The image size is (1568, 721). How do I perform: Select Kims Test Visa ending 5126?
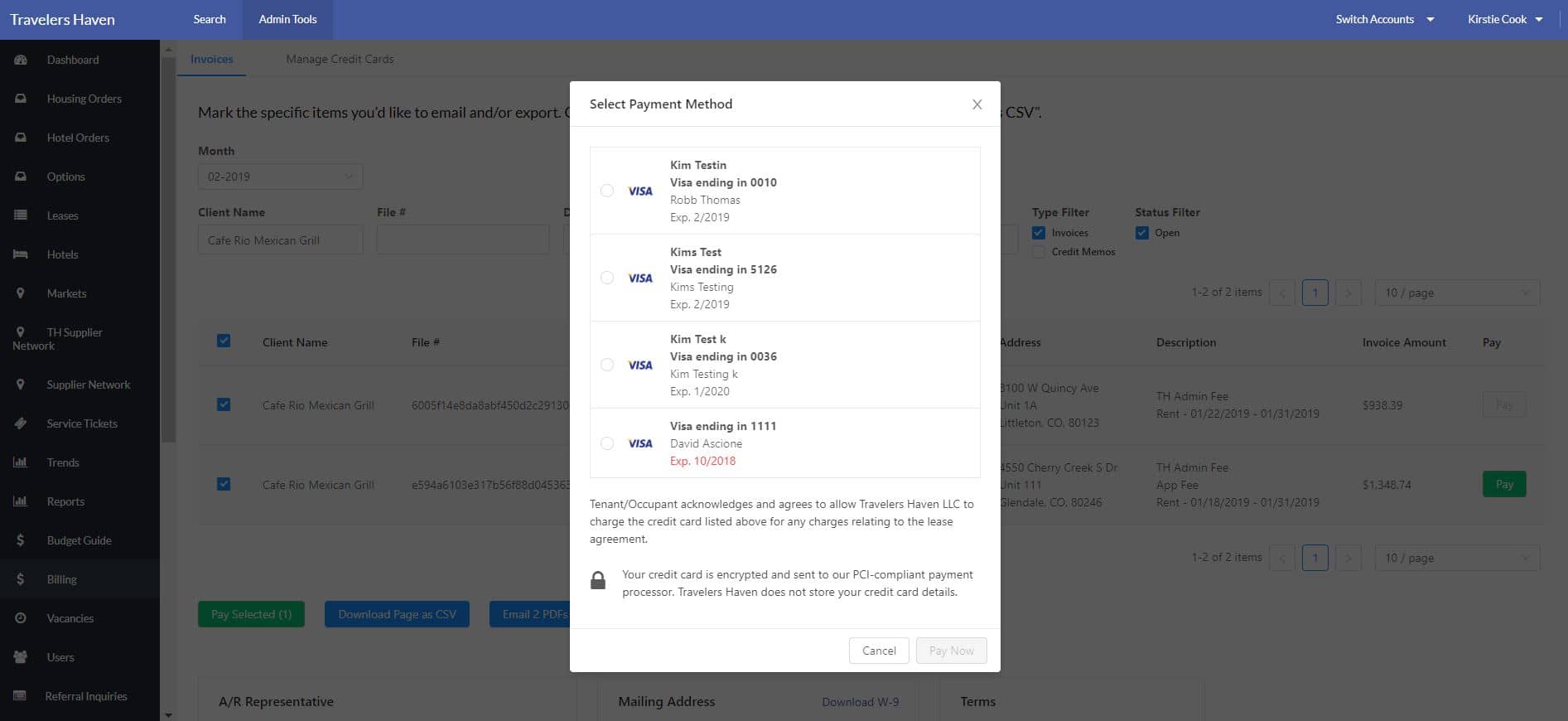pyautogui.click(x=607, y=278)
